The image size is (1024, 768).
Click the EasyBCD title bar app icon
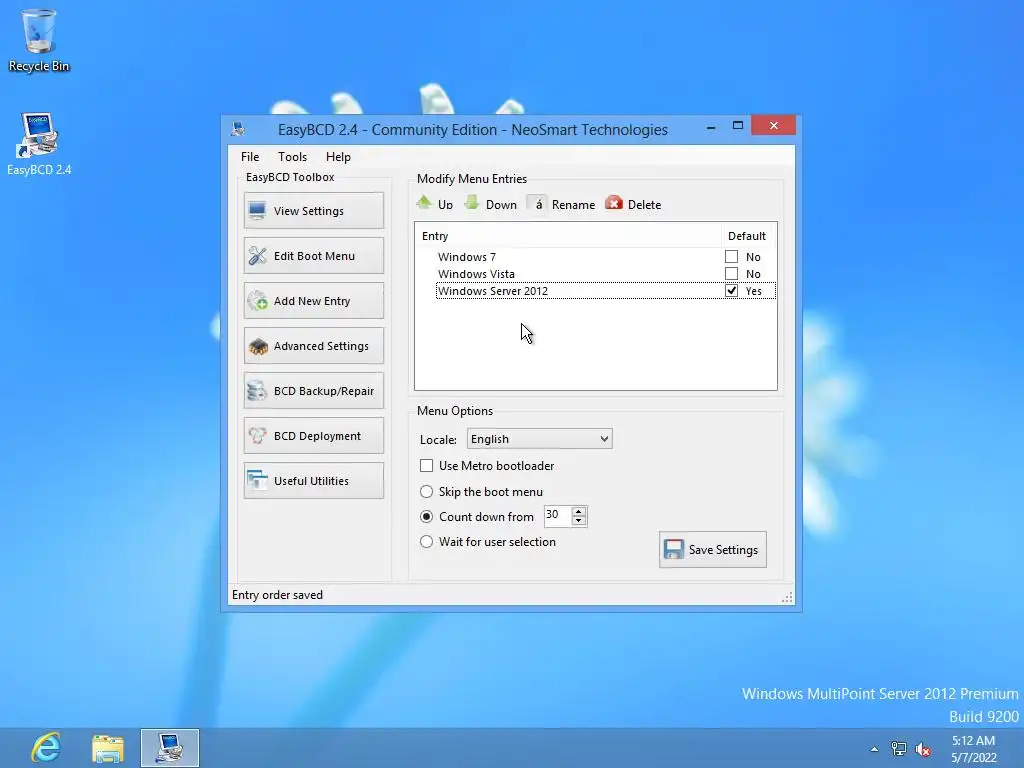point(238,129)
